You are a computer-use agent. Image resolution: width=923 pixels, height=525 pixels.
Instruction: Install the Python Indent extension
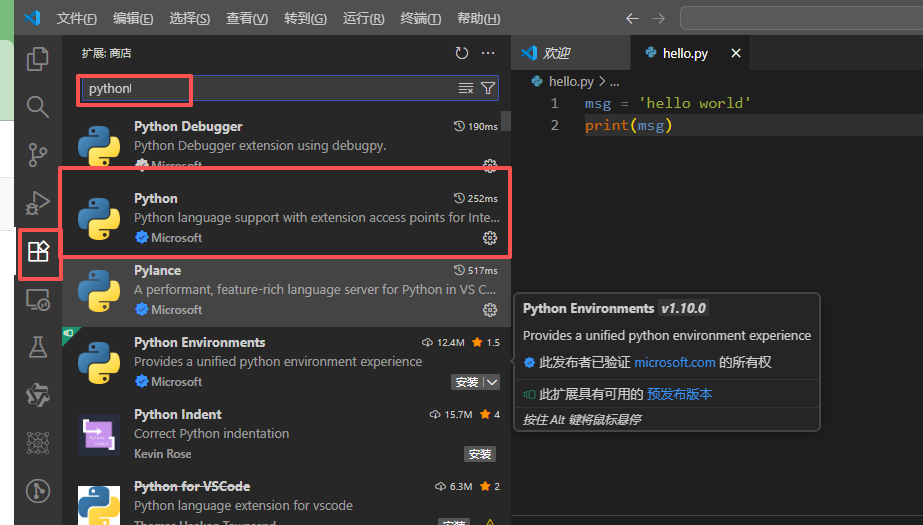tap(480, 454)
